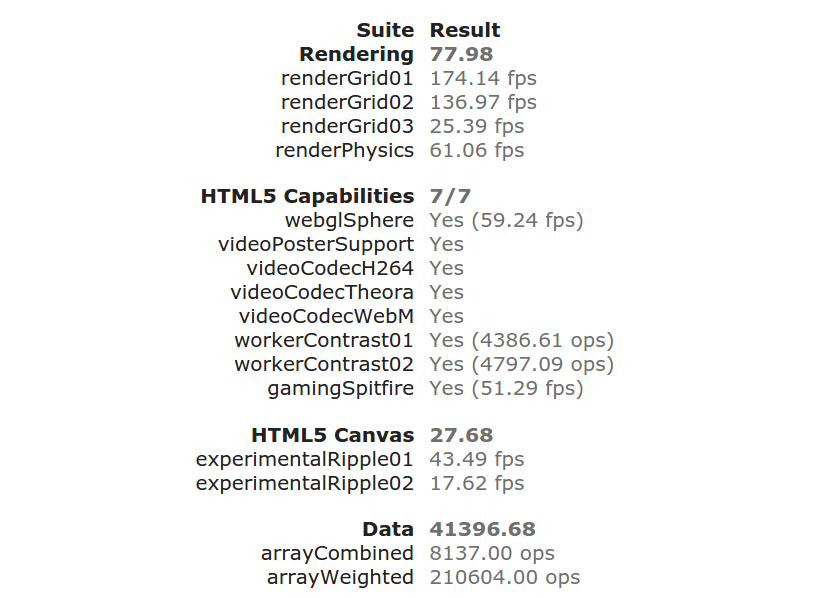Click the 17.62 fps result value
The width and height of the screenshot is (833, 598).
tap(477, 483)
